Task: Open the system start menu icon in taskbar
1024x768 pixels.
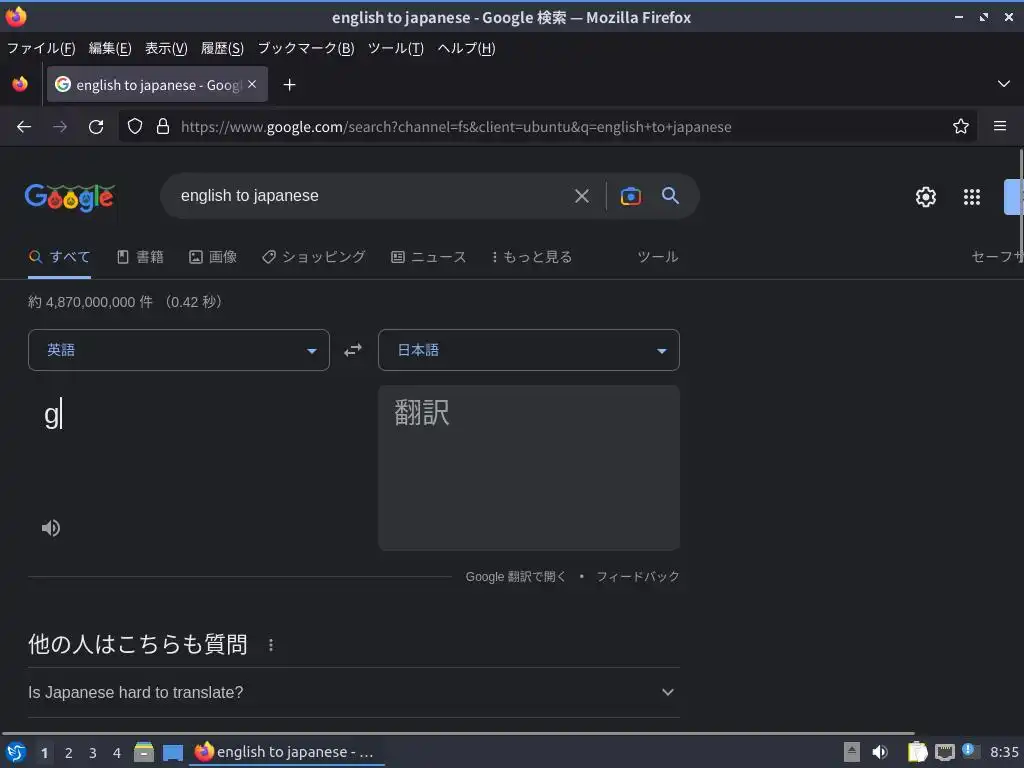Action: pos(16,752)
